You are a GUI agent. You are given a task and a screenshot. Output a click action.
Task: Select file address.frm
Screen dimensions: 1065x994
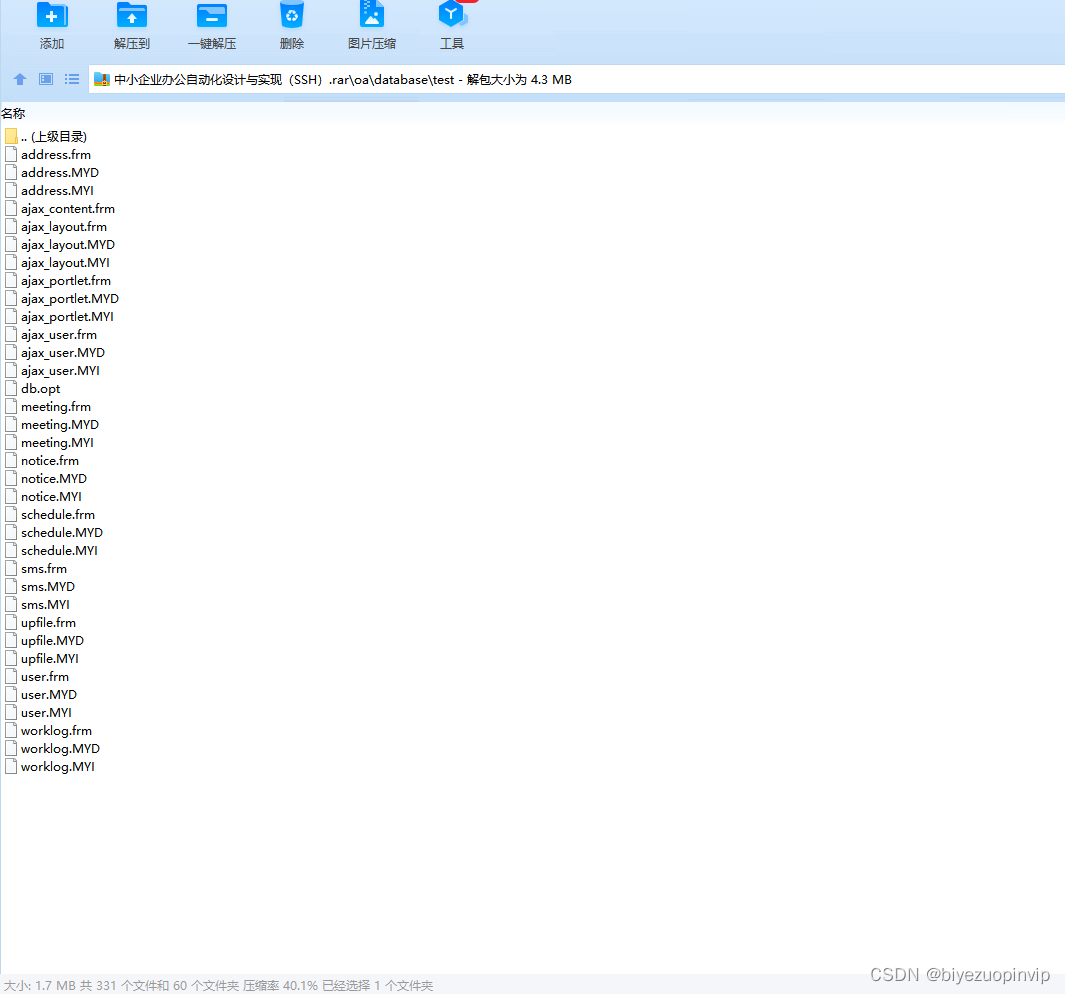[56, 154]
